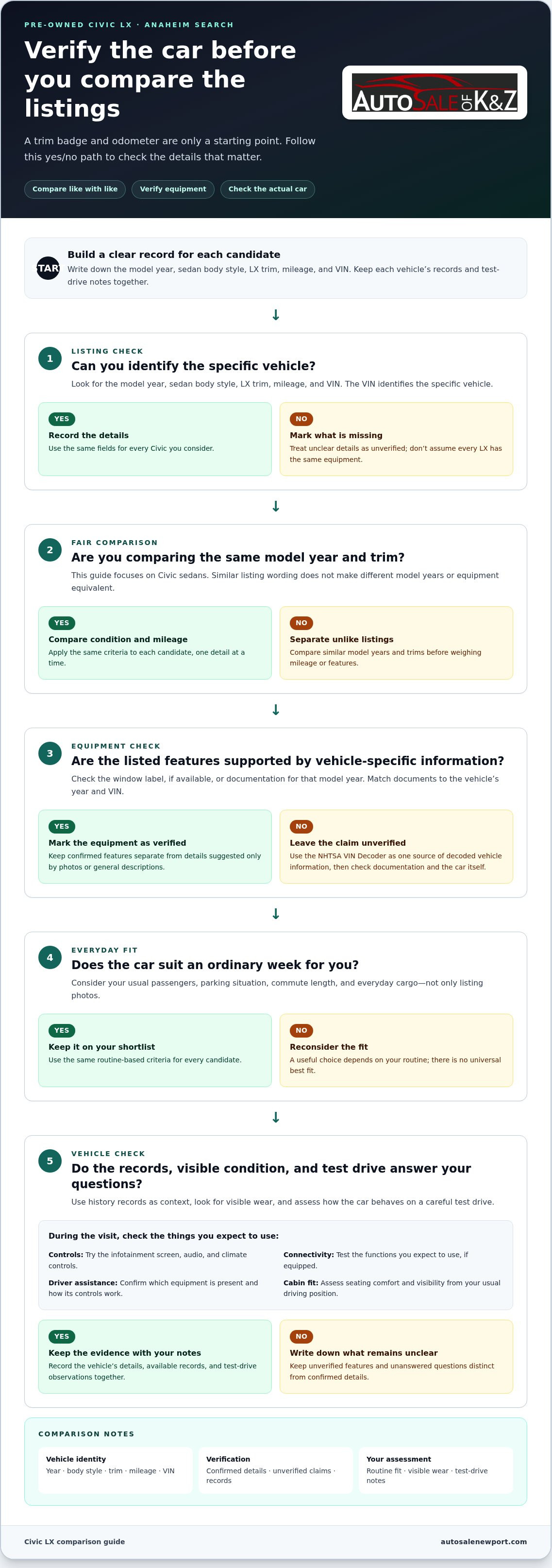This screenshot has width=552, height=1568.
Task: Click the NO badge for Mark what is missing
Action: pos(301,419)
